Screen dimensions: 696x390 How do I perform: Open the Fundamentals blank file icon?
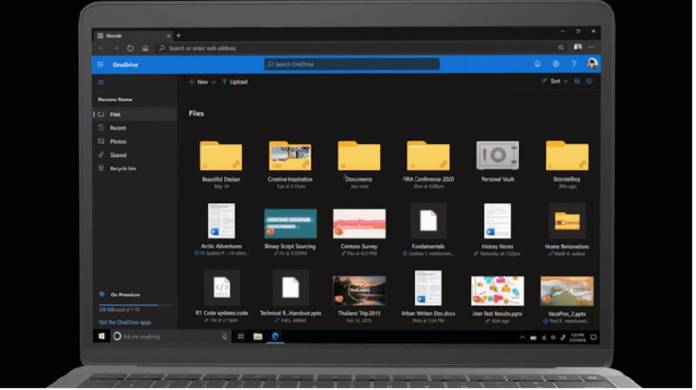[x=428, y=221]
